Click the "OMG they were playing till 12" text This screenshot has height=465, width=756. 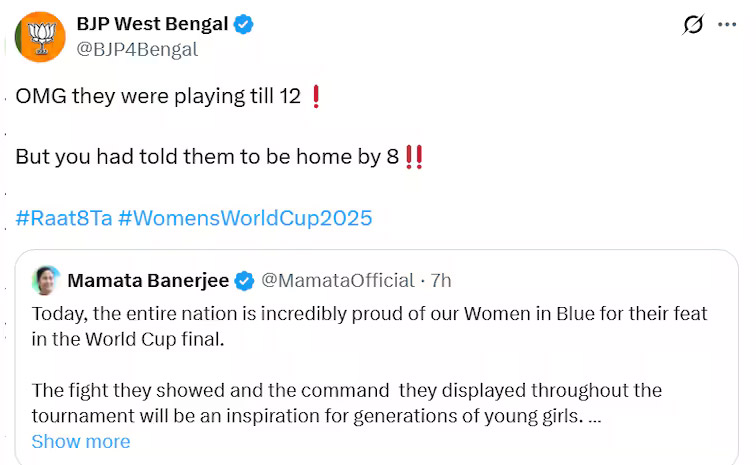click(157, 98)
